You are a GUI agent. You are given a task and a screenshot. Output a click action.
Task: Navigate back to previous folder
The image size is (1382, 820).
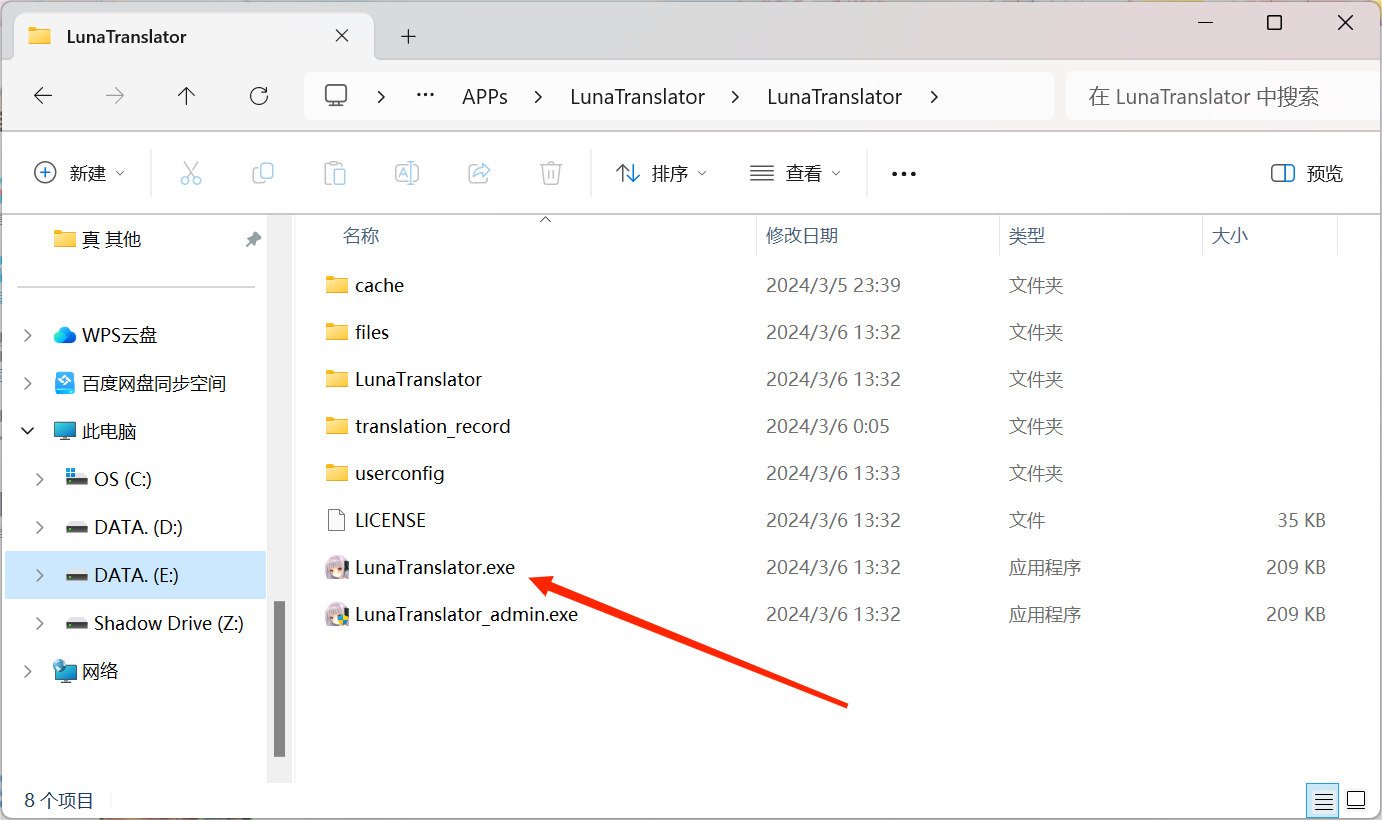pos(43,96)
